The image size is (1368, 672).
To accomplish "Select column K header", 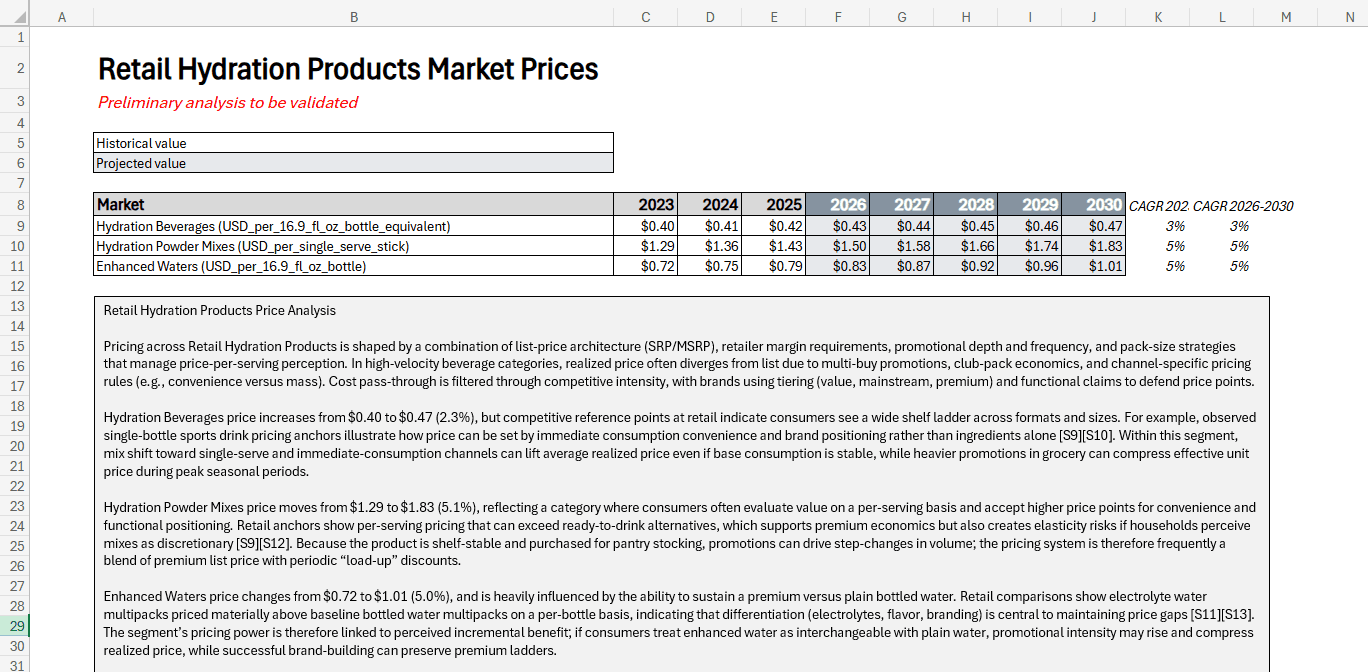I will coord(1157,16).
